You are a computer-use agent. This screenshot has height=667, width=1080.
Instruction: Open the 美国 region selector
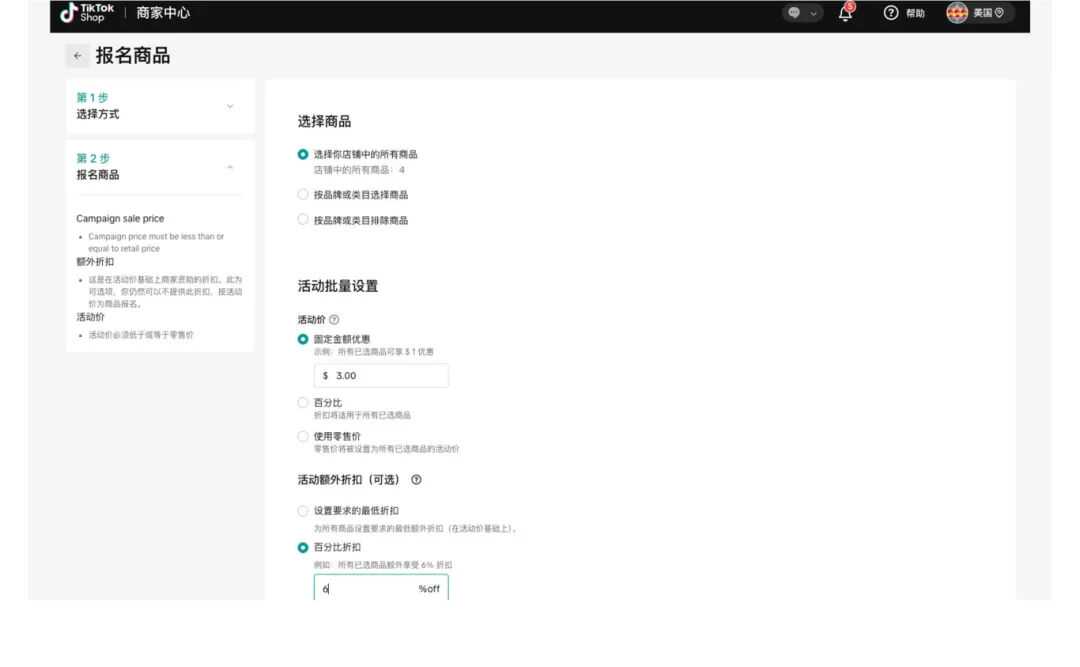[981, 13]
